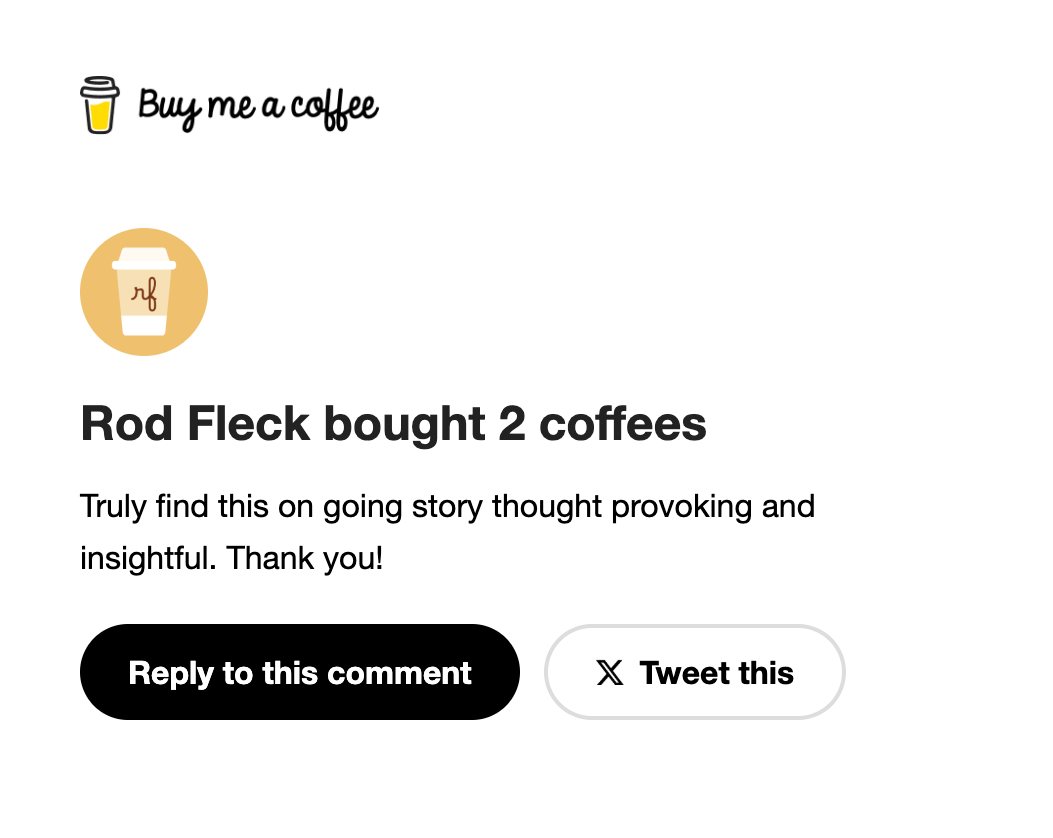Click the number "2" in the heading

(x=511, y=424)
